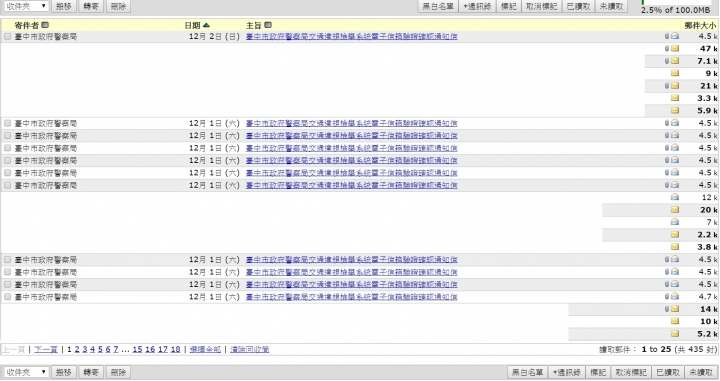Open the subject link of the 12月 2日 message

(351, 36)
